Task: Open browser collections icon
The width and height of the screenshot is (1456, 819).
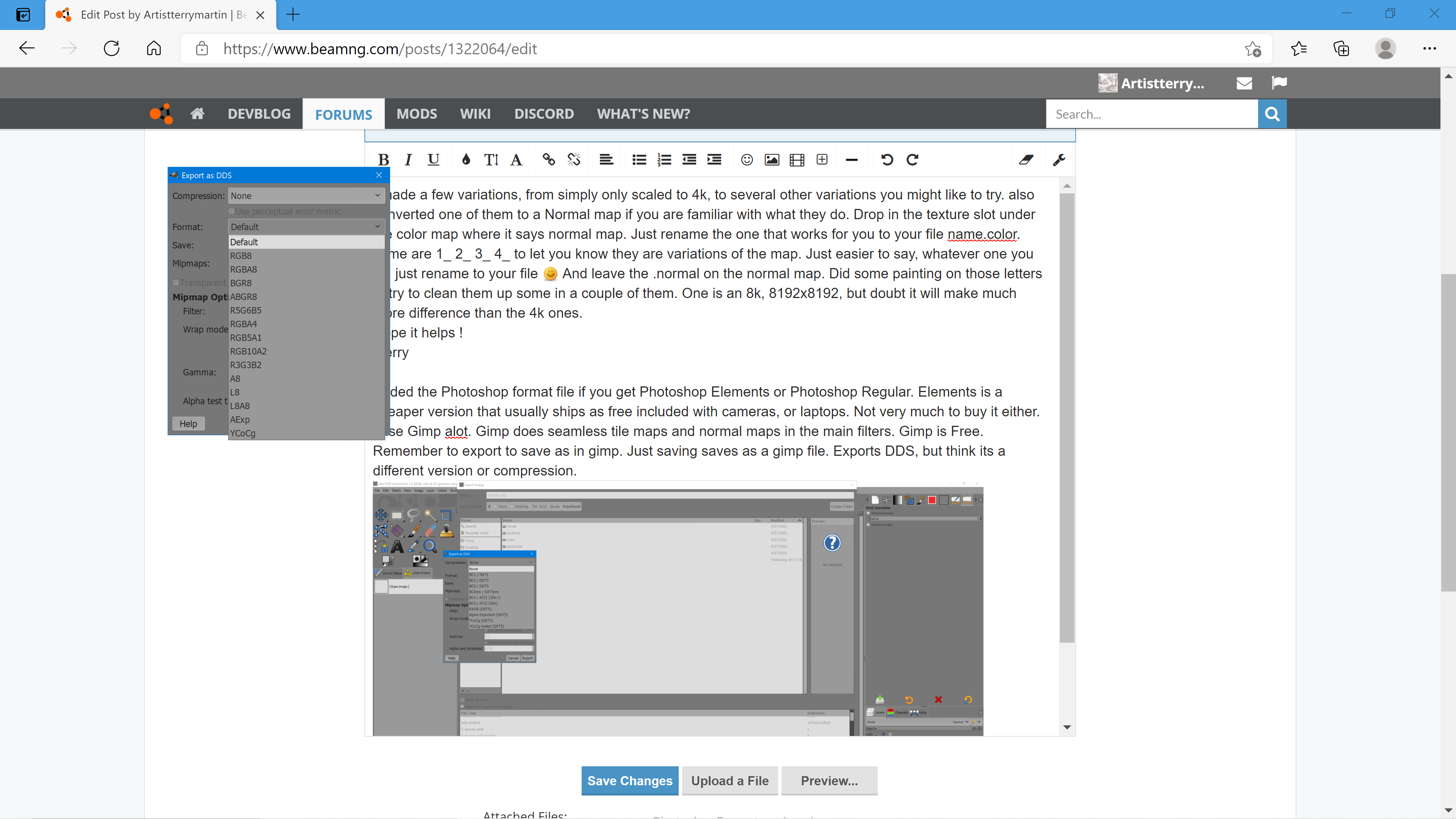Action: [1341, 49]
